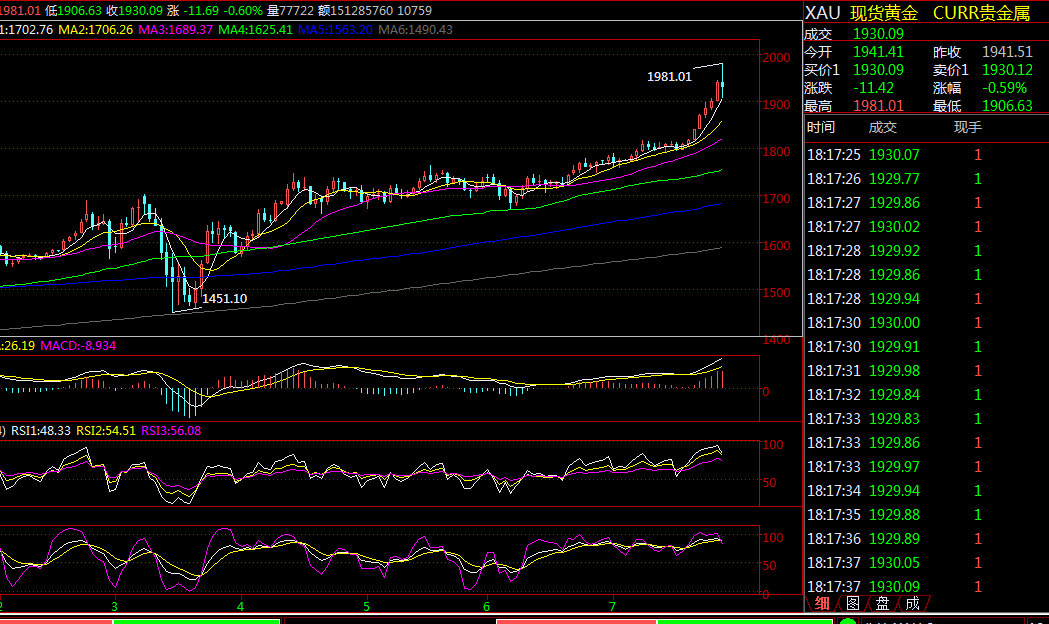The width and height of the screenshot is (1049, 624).
Task: Click the MA4 green indicator label
Action: [255, 30]
